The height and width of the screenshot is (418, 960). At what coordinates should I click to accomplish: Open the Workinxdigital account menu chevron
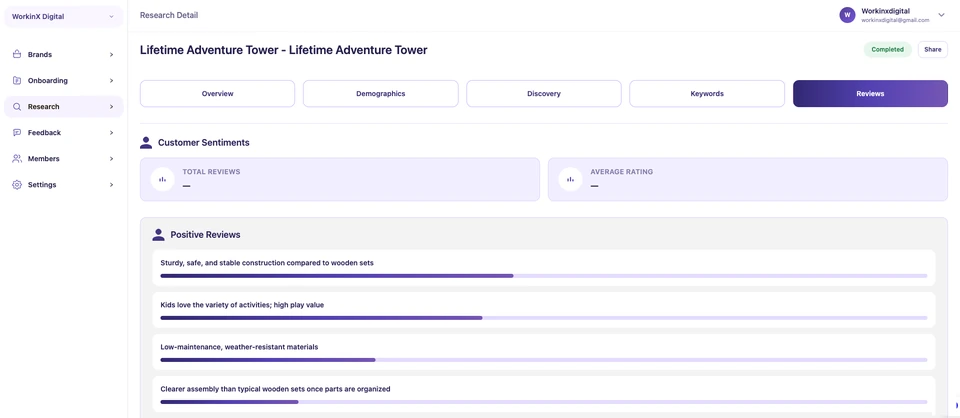point(942,15)
